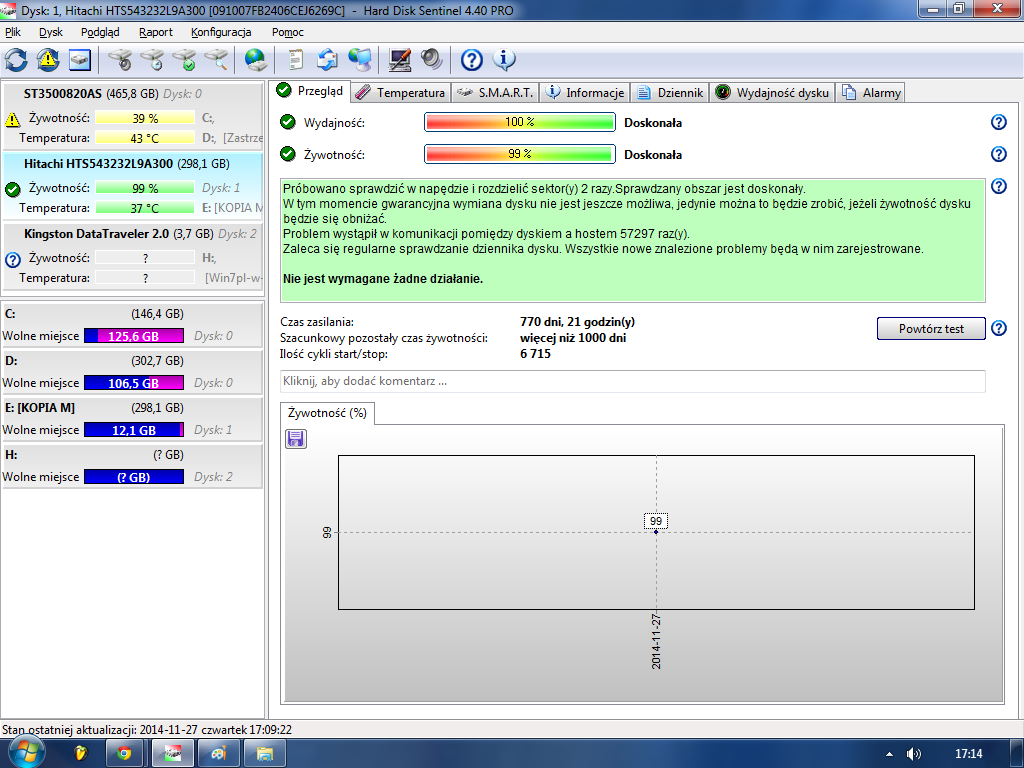
Task: Open the Dysk menu
Action: [x=51, y=32]
